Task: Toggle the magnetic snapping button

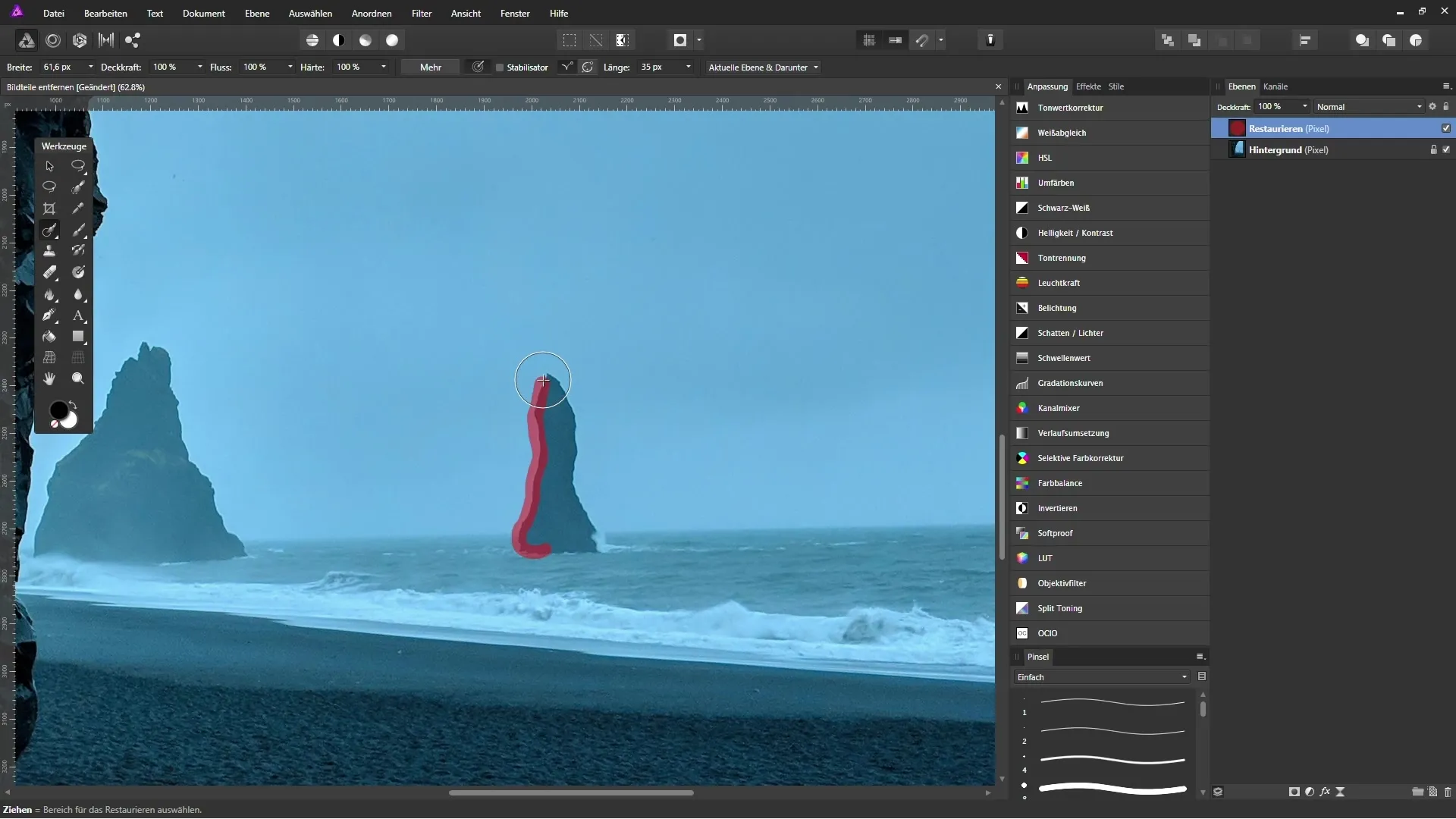Action: (922, 40)
